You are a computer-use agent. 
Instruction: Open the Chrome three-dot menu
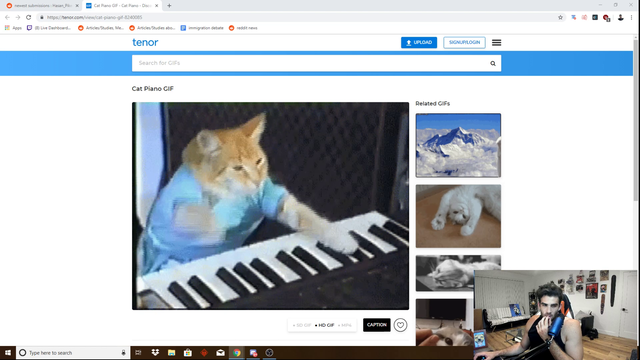click(x=632, y=17)
